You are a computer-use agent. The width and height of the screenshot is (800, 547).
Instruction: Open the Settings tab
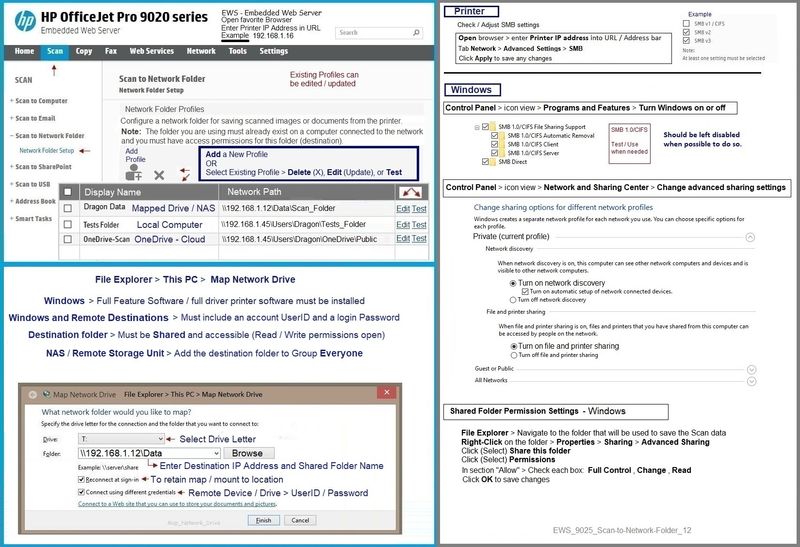click(x=273, y=51)
